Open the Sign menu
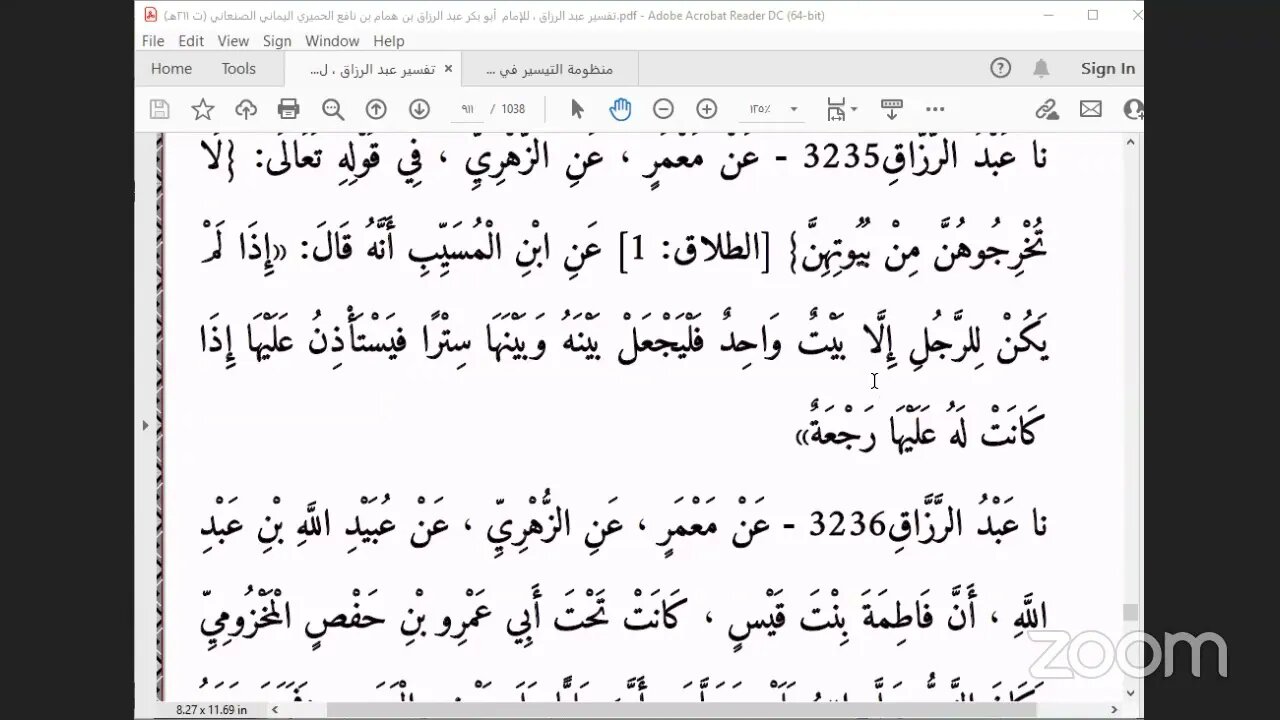1280x720 pixels. point(277,41)
